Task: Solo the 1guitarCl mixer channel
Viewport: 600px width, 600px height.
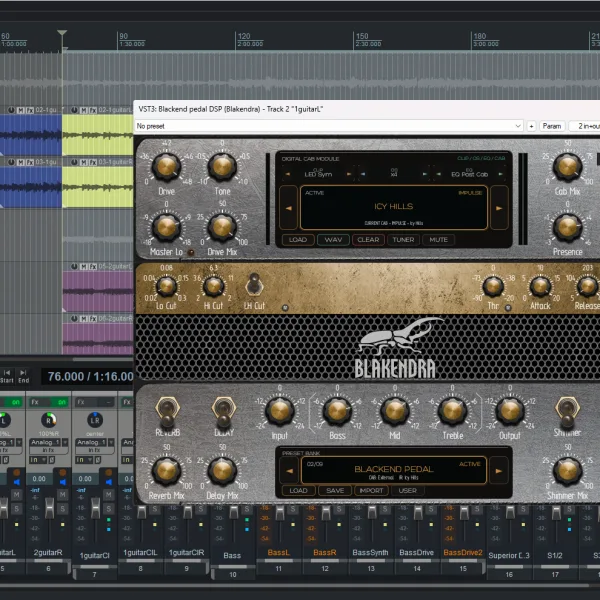Action: click(x=108, y=509)
